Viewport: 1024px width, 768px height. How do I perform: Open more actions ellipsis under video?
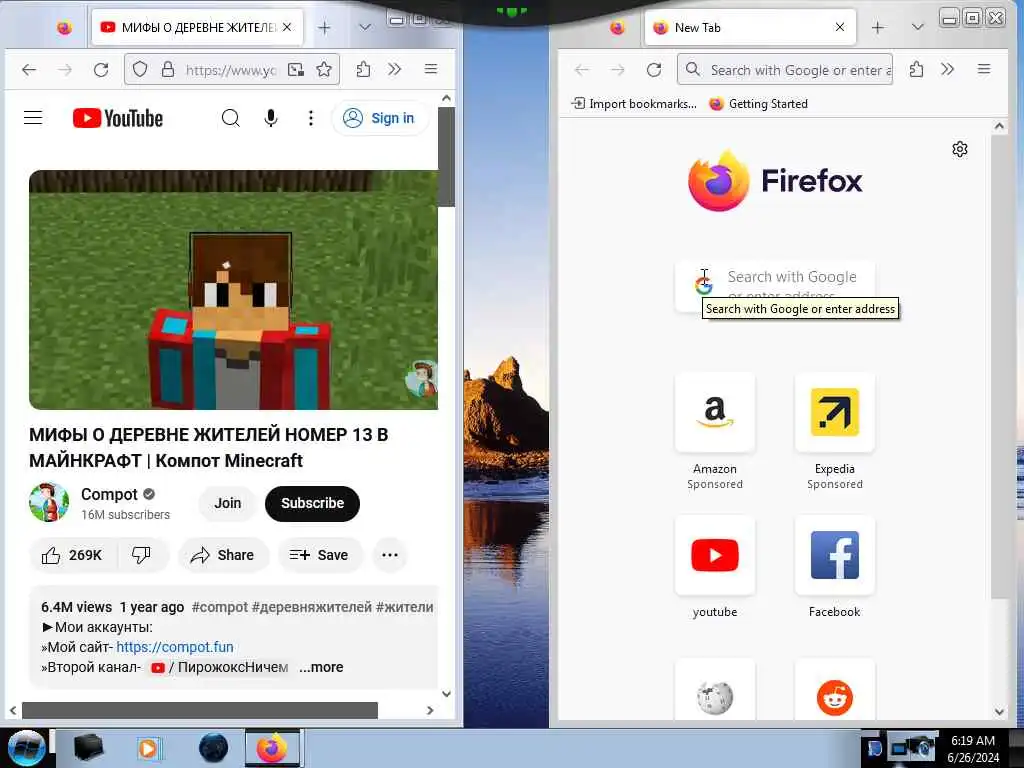(390, 555)
